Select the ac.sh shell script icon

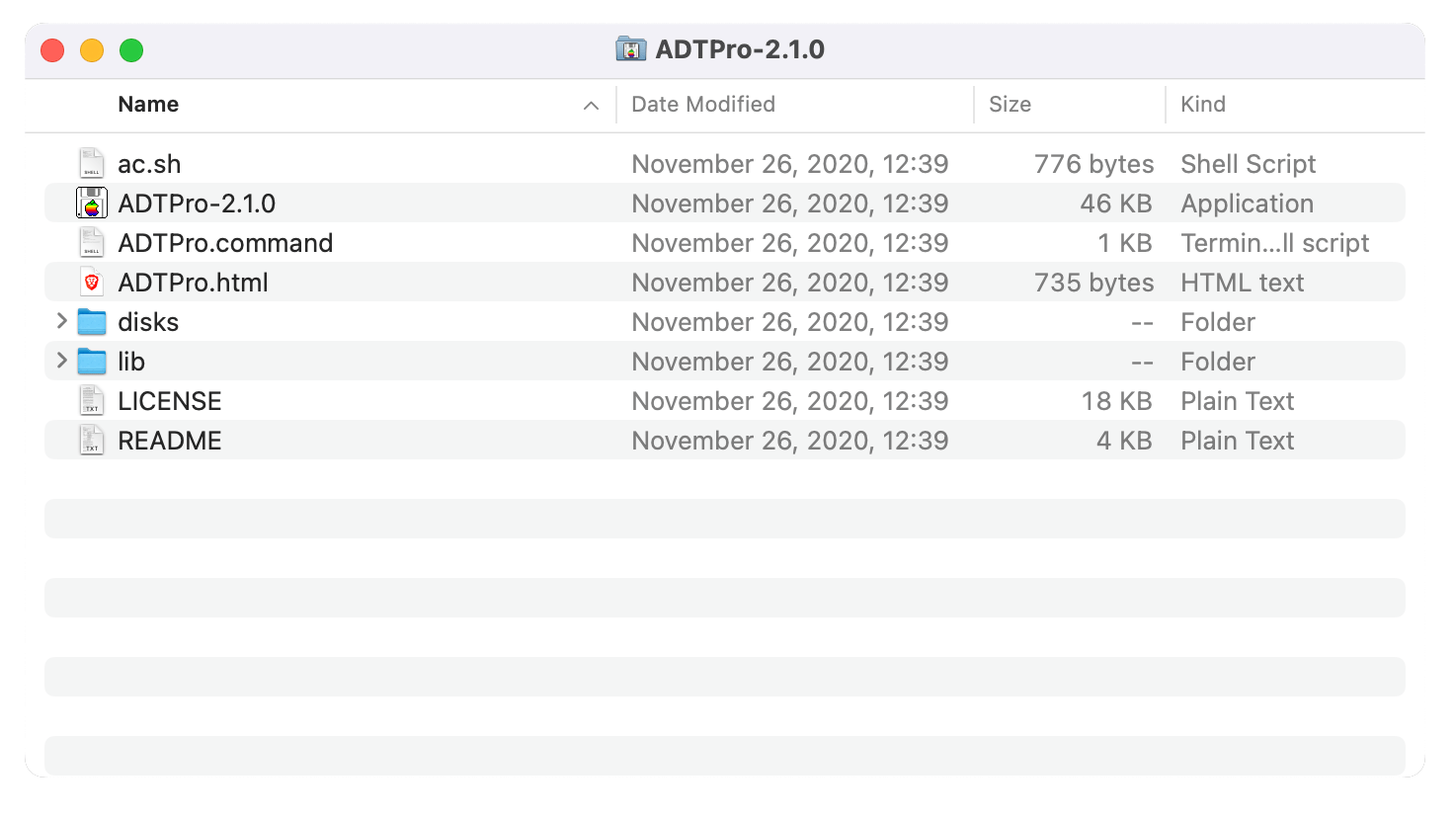[92, 163]
